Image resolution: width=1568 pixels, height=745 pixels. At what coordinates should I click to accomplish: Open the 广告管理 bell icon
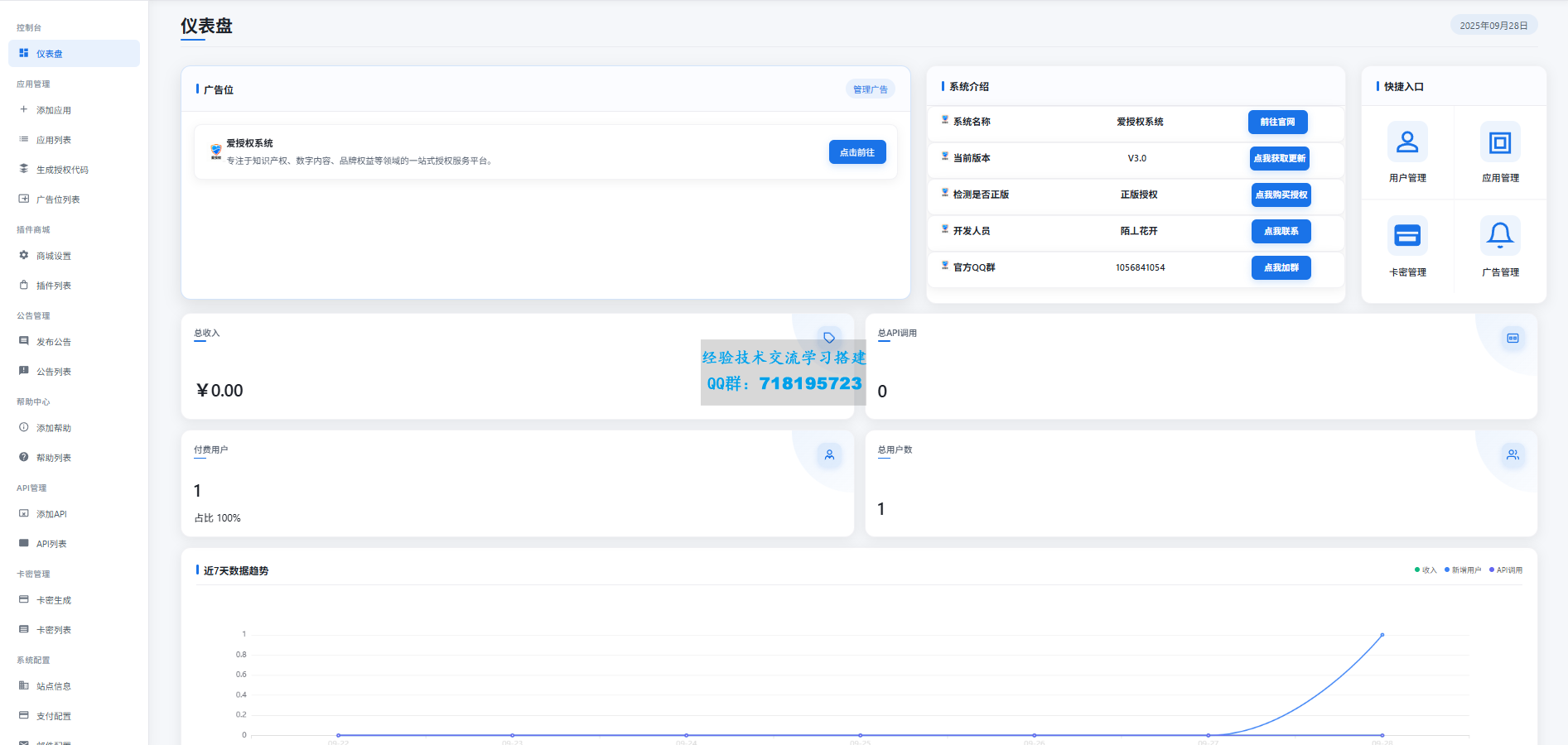click(1499, 236)
